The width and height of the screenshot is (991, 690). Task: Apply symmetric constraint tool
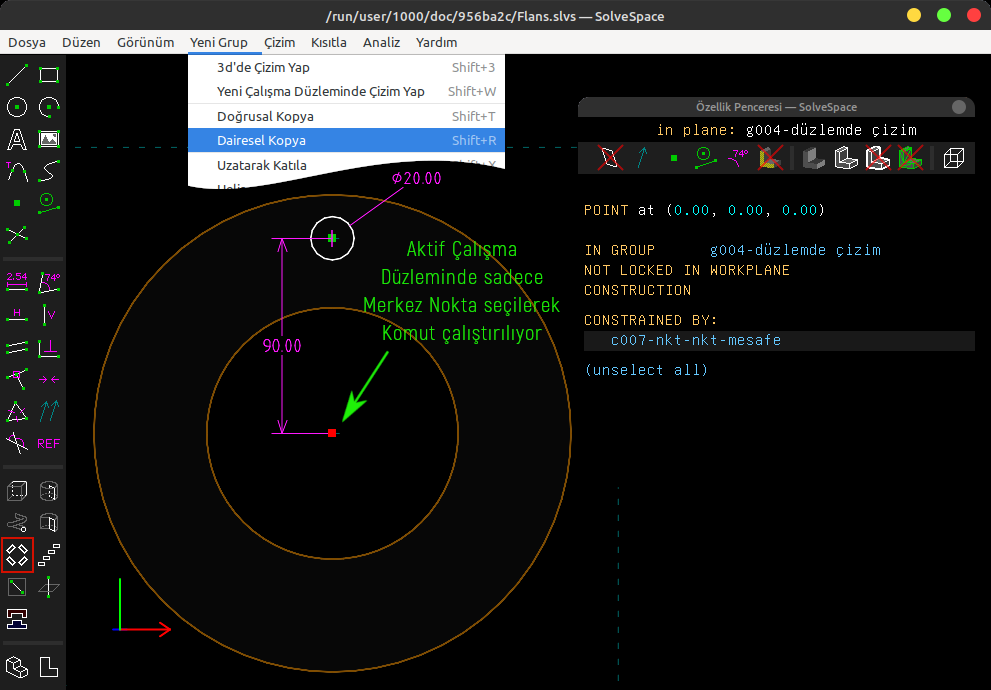pyautogui.click(x=49, y=378)
